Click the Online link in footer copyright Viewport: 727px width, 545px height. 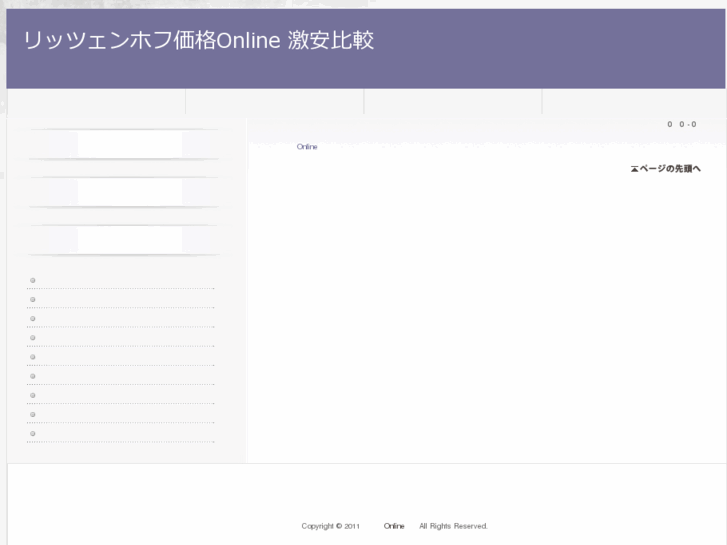coord(394,526)
